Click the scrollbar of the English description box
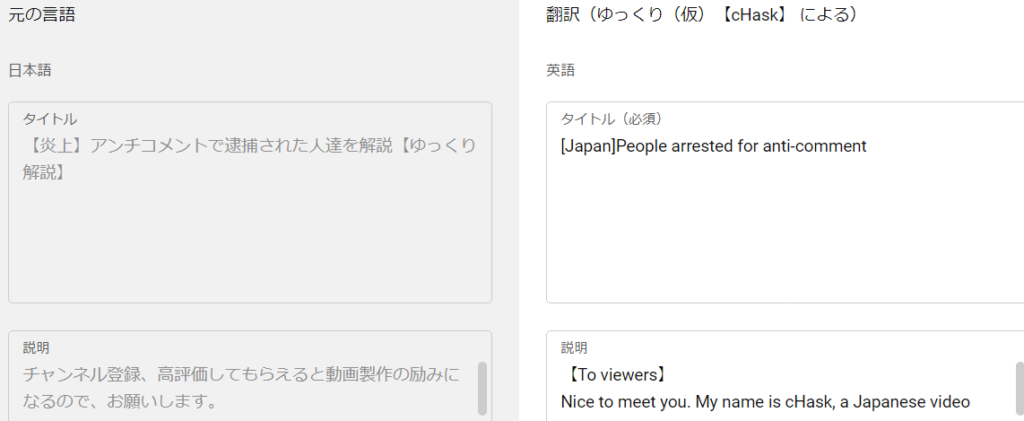 1020,388
